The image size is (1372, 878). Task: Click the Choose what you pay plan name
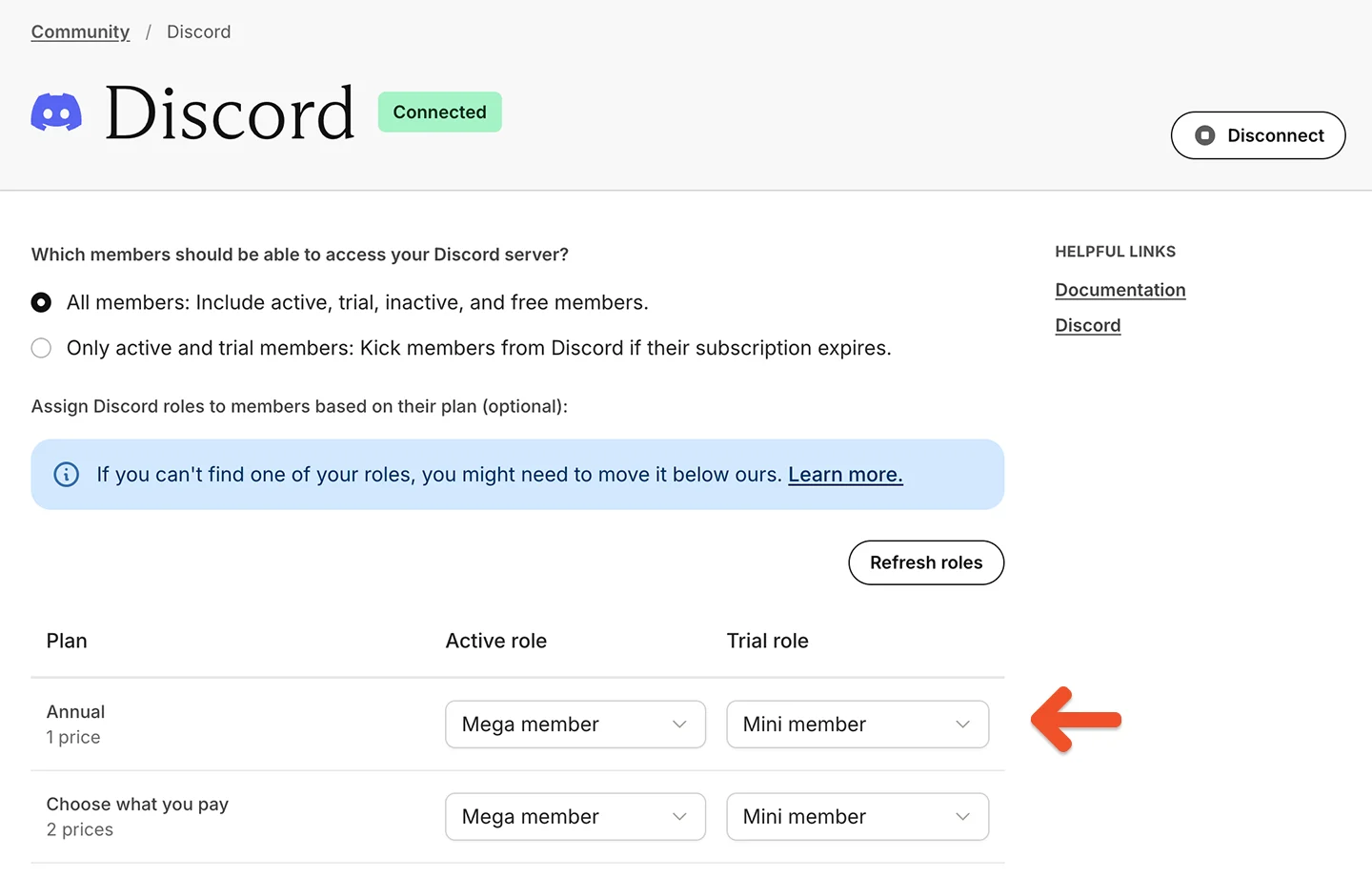pos(137,805)
